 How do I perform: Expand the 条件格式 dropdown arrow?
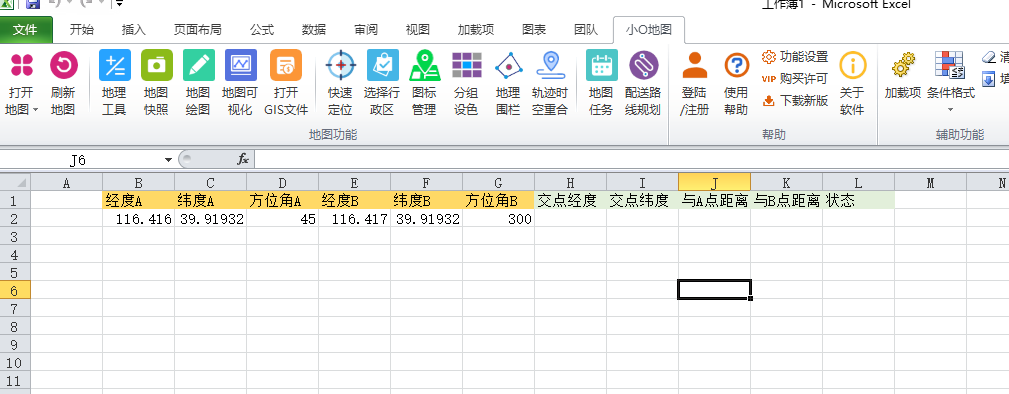pos(950,110)
